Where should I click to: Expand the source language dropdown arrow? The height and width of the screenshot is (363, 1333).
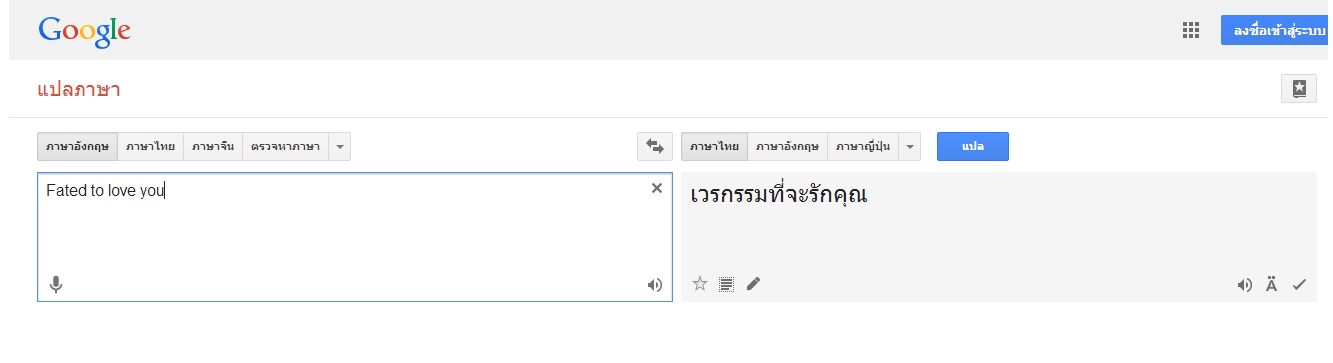point(340,146)
